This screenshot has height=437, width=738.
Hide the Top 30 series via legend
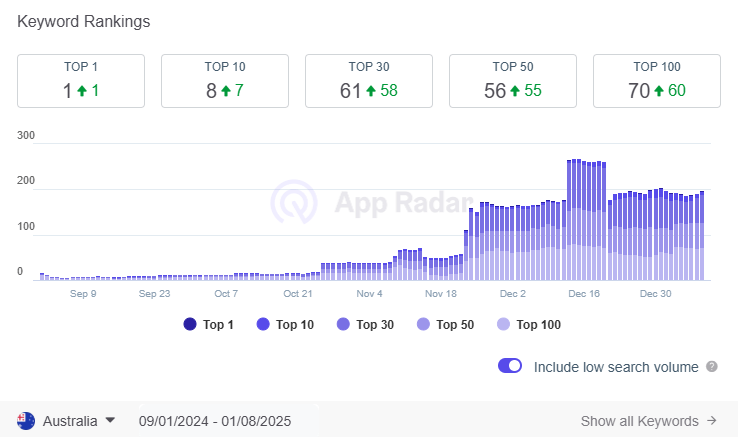point(365,324)
